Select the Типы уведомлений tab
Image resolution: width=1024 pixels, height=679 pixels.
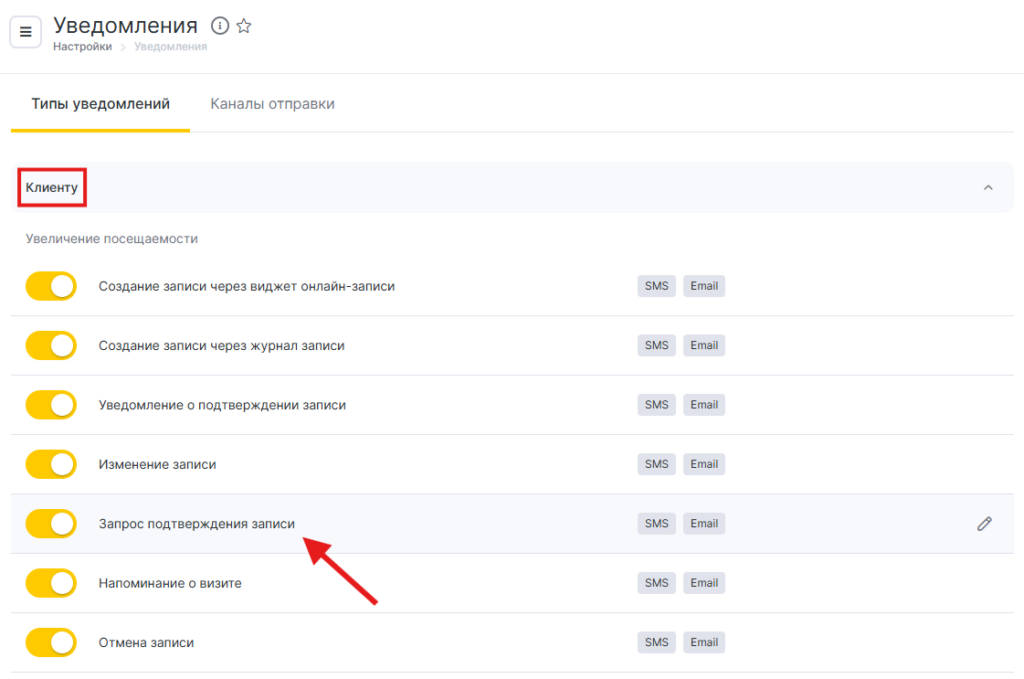pos(100,104)
